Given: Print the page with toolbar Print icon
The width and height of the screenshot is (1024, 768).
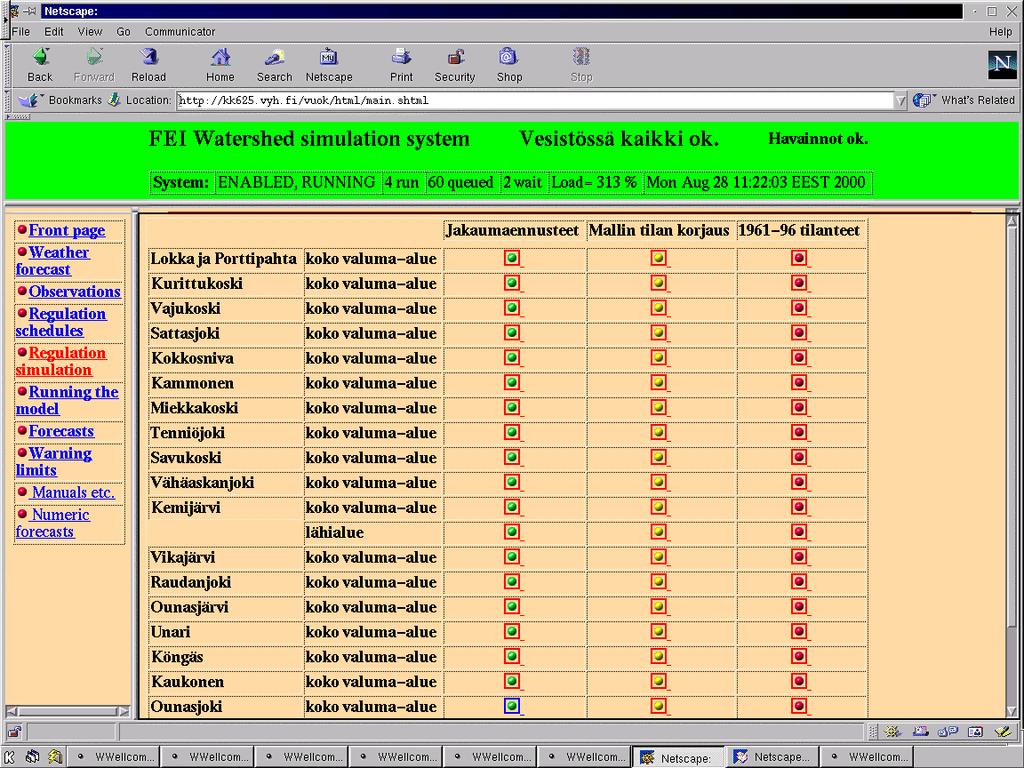Looking at the screenshot, I should click(401, 57).
